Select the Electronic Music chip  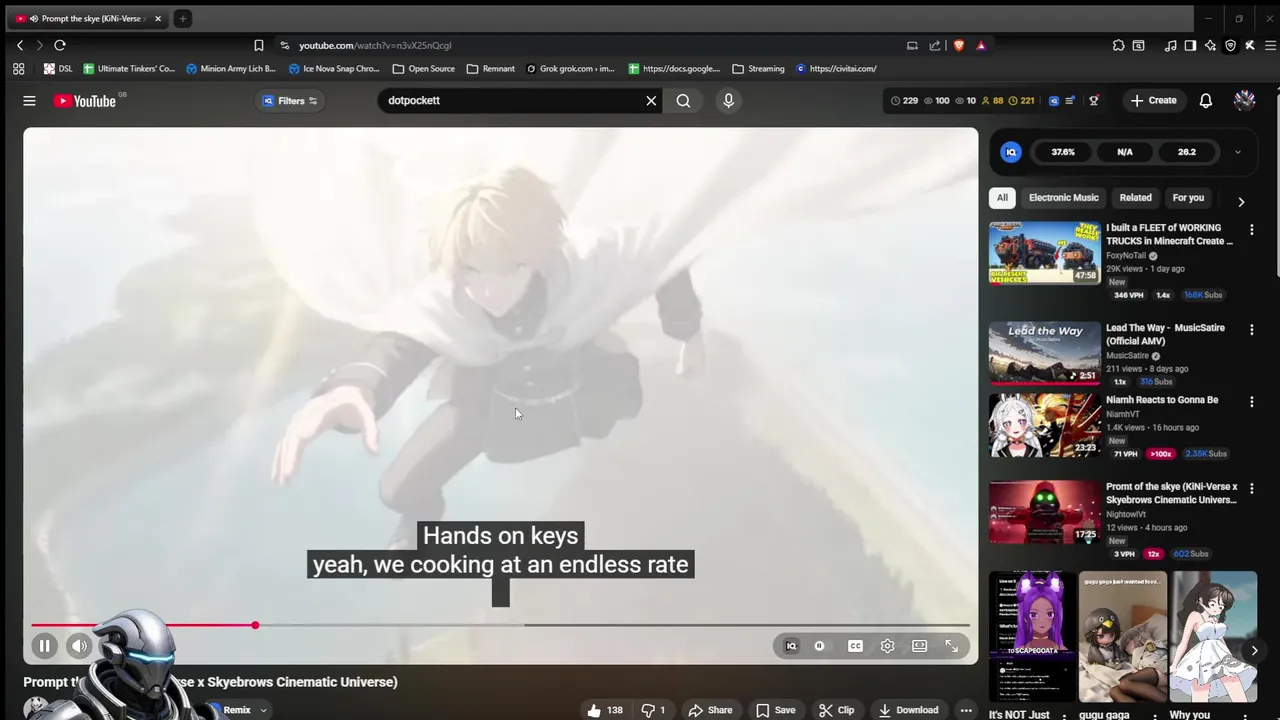1063,198
